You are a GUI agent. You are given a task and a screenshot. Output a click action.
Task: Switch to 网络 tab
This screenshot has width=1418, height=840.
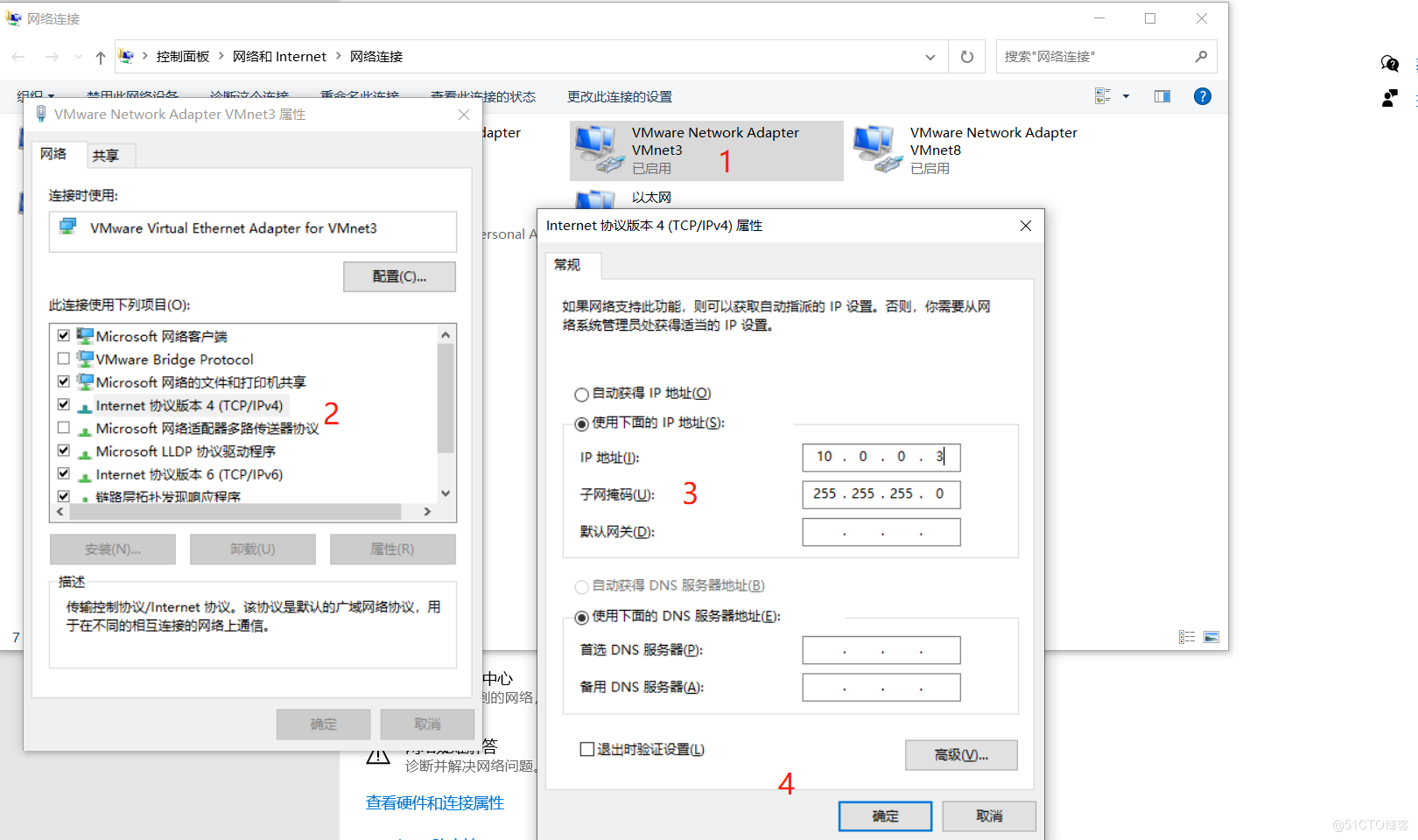click(53, 154)
